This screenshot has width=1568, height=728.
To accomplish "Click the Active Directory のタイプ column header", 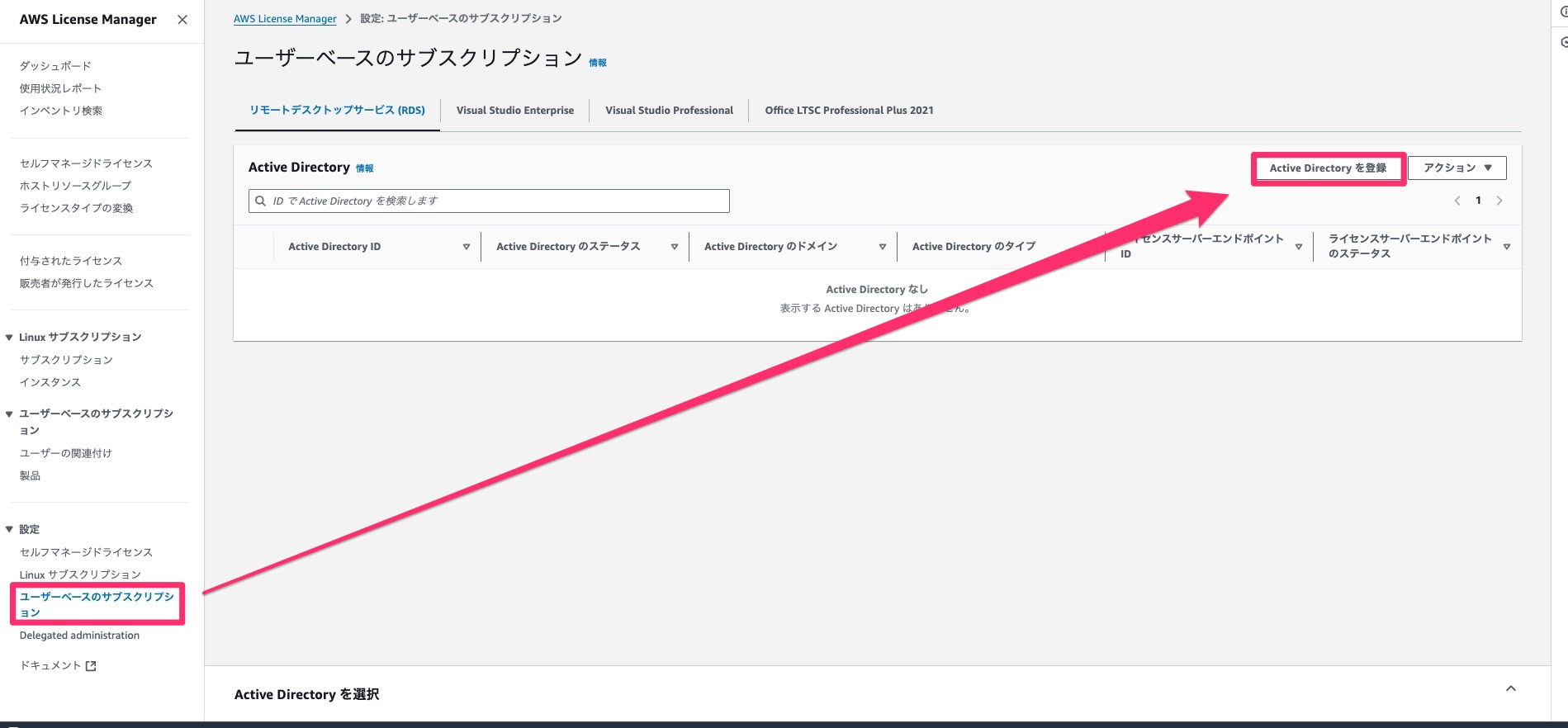I will [973, 247].
